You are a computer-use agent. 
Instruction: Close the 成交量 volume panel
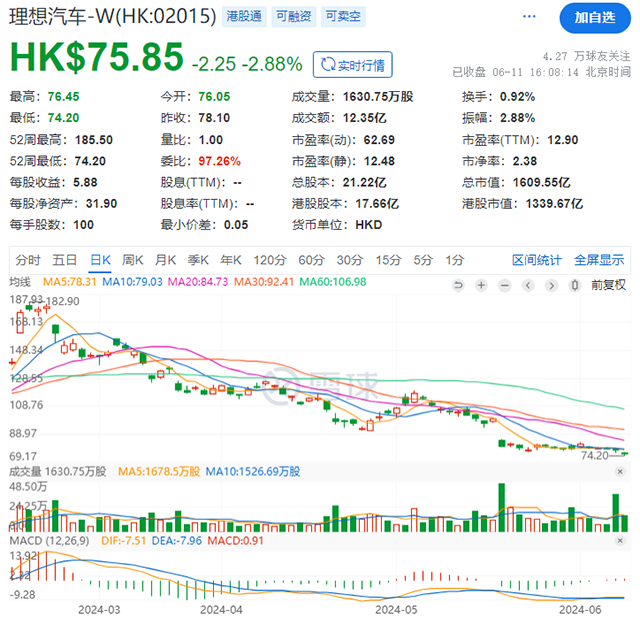(x=620, y=471)
